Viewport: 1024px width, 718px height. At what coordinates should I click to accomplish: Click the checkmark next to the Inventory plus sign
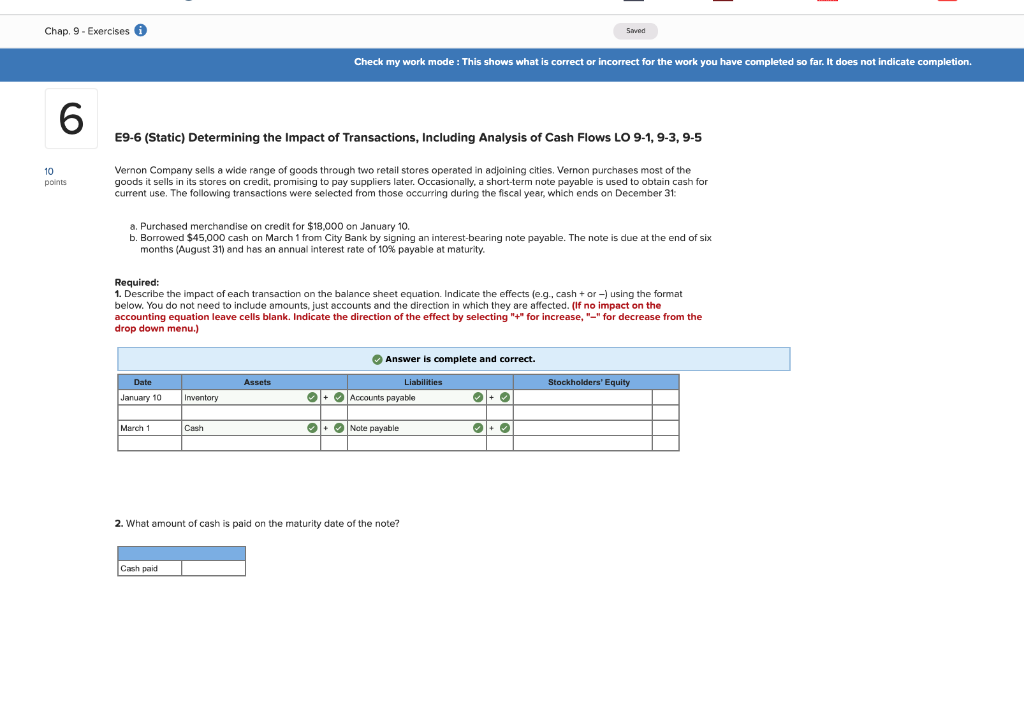pos(338,397)
